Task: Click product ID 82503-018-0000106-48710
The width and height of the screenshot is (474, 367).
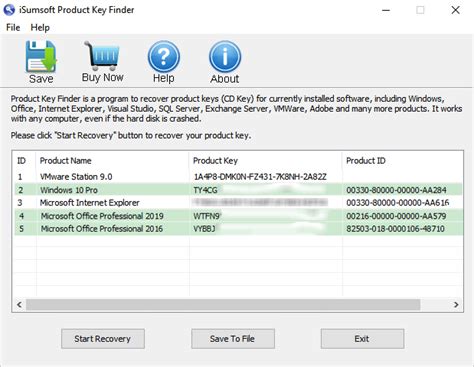Action: pos(395,229)
